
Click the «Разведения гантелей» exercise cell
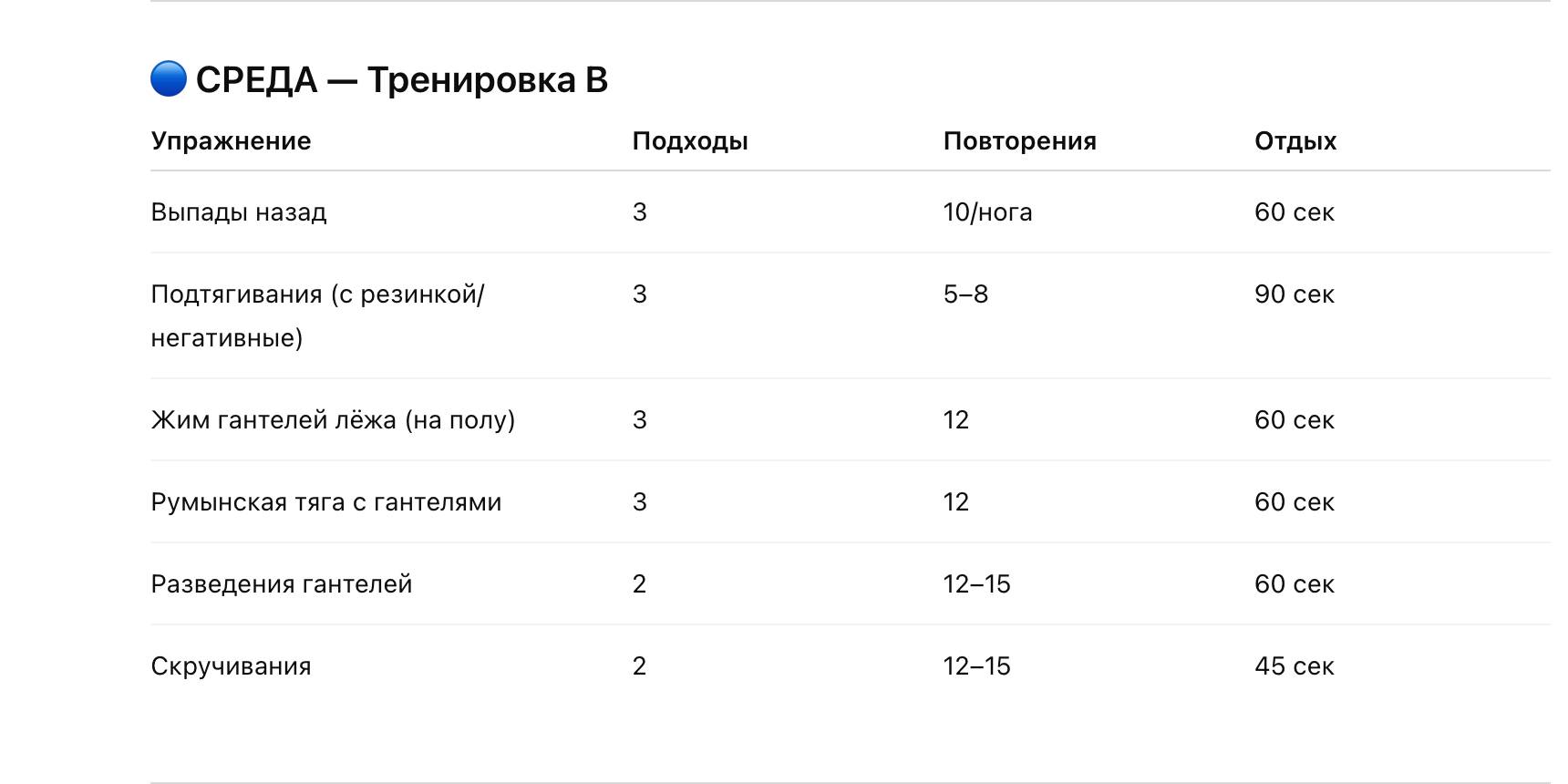[x=282, y=584]
